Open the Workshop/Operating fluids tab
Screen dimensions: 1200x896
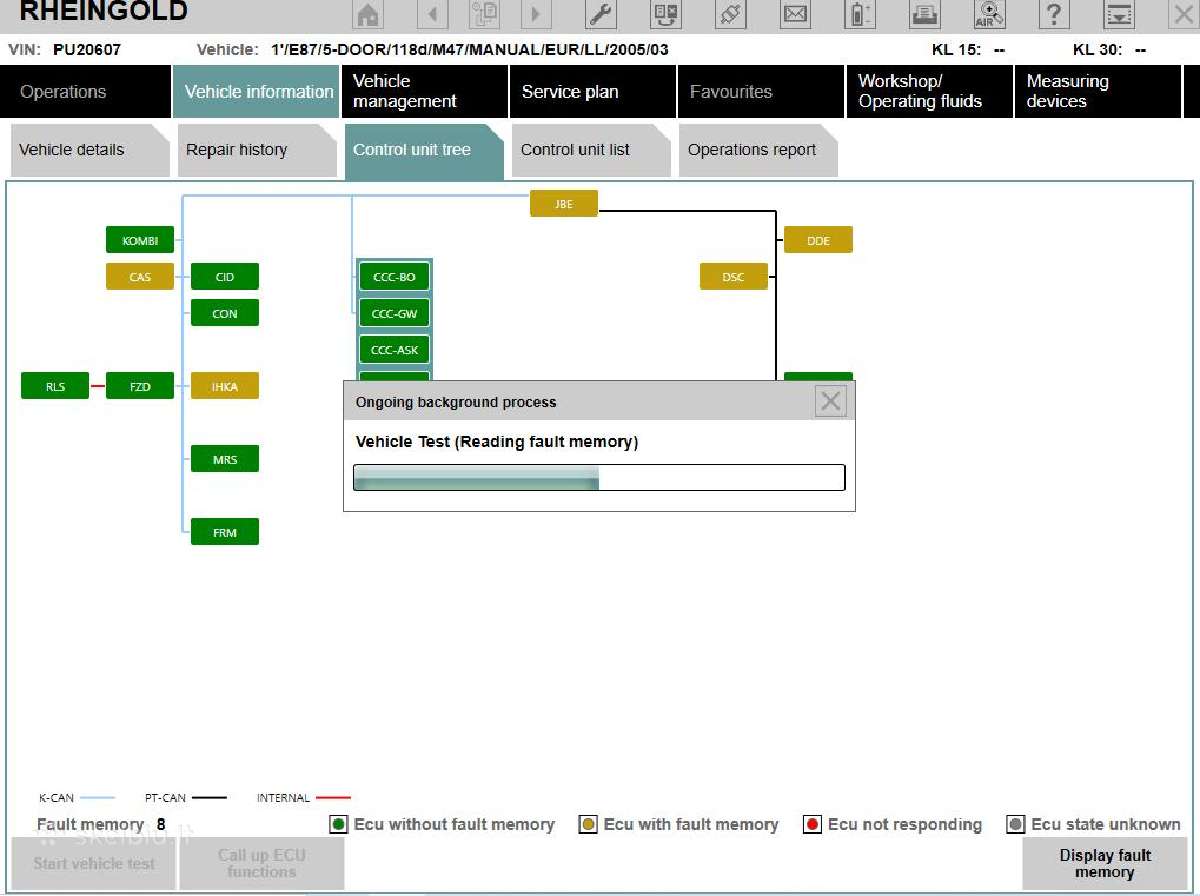pyautogui.click(x=929, y=92)
